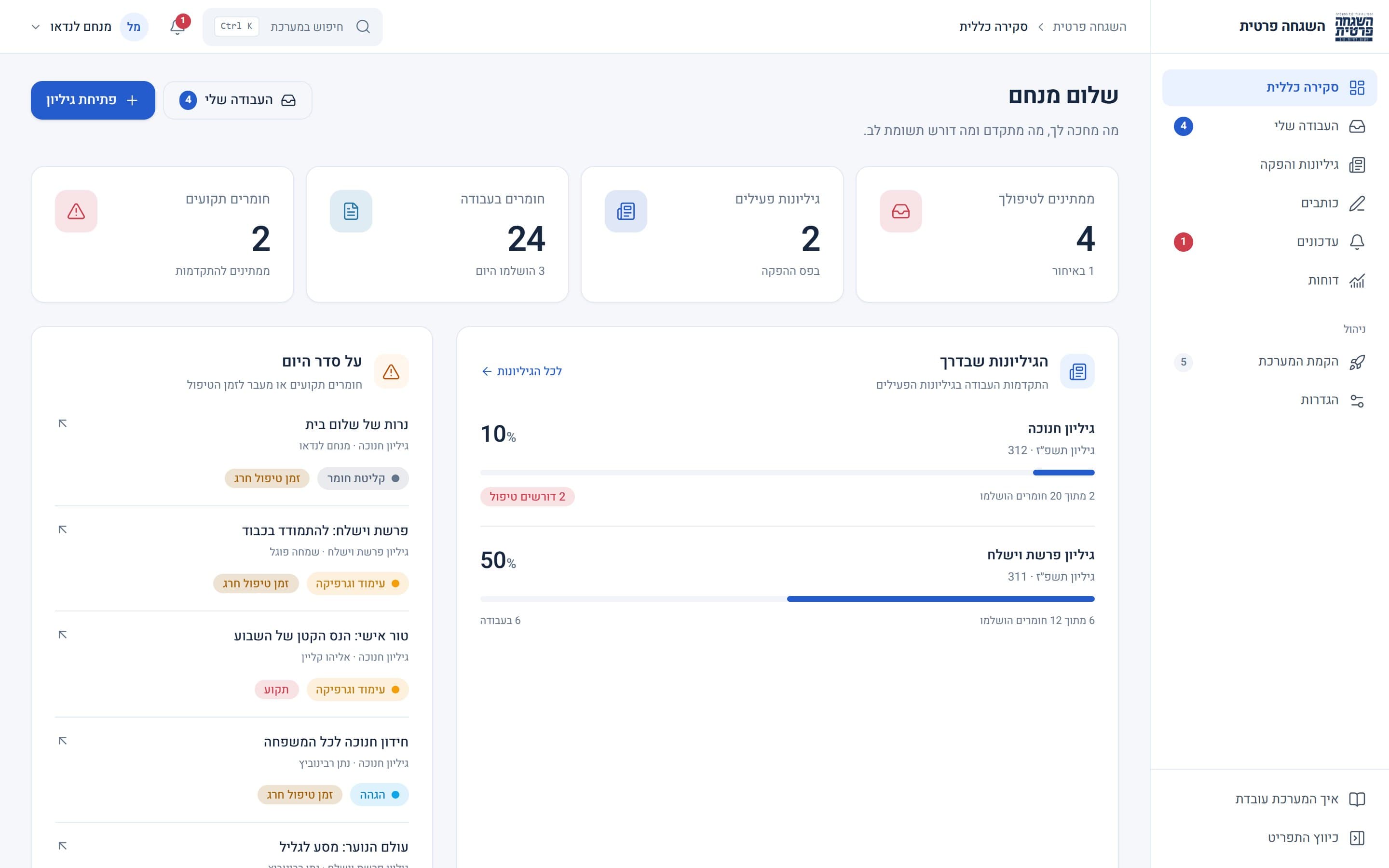Click the warning icon beside על סדר היום
Image resolution: width=1389 pixels, height=868 pixels.
click(392, 371)
